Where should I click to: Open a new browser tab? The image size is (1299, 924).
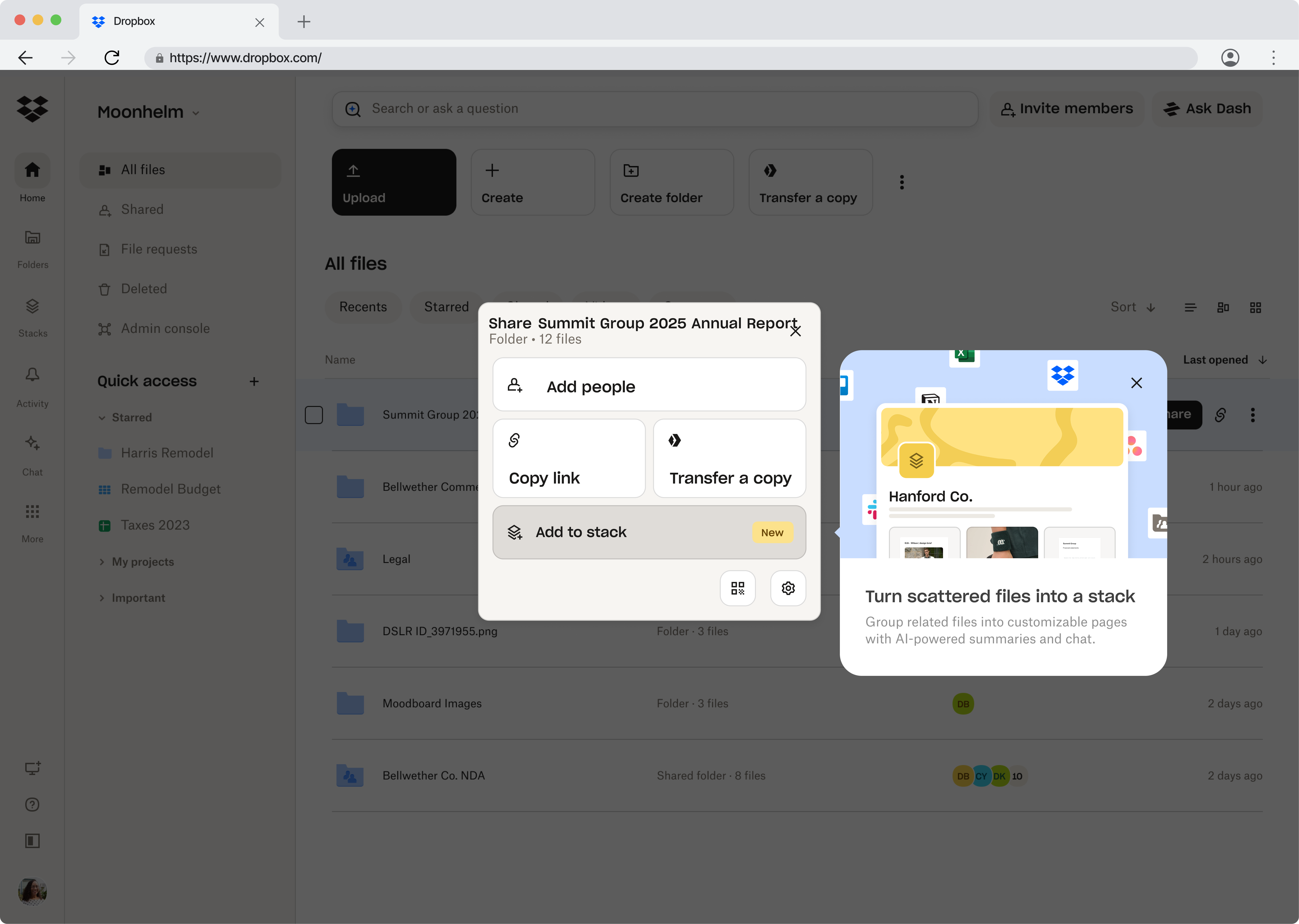(304, 22)
